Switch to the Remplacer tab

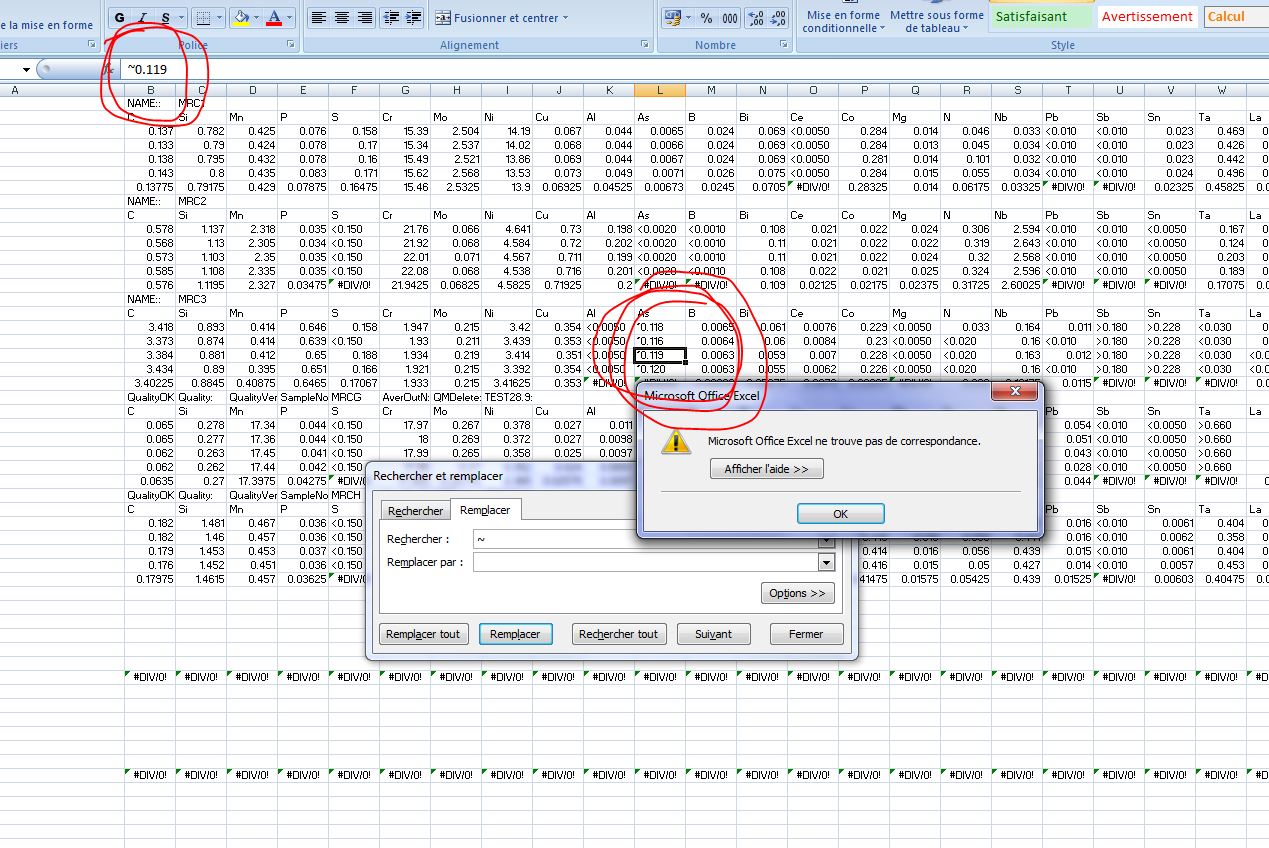(485, 510)
